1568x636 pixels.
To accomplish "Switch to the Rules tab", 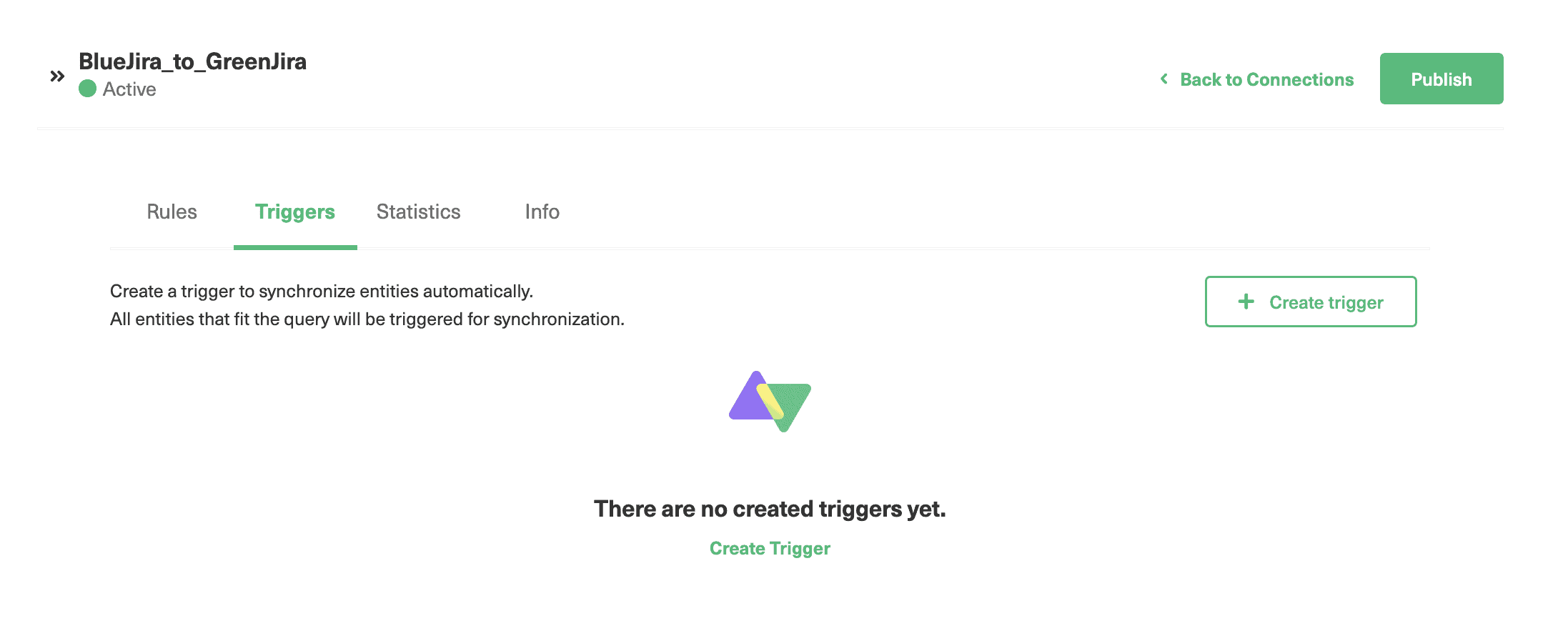I will [171, 212].
